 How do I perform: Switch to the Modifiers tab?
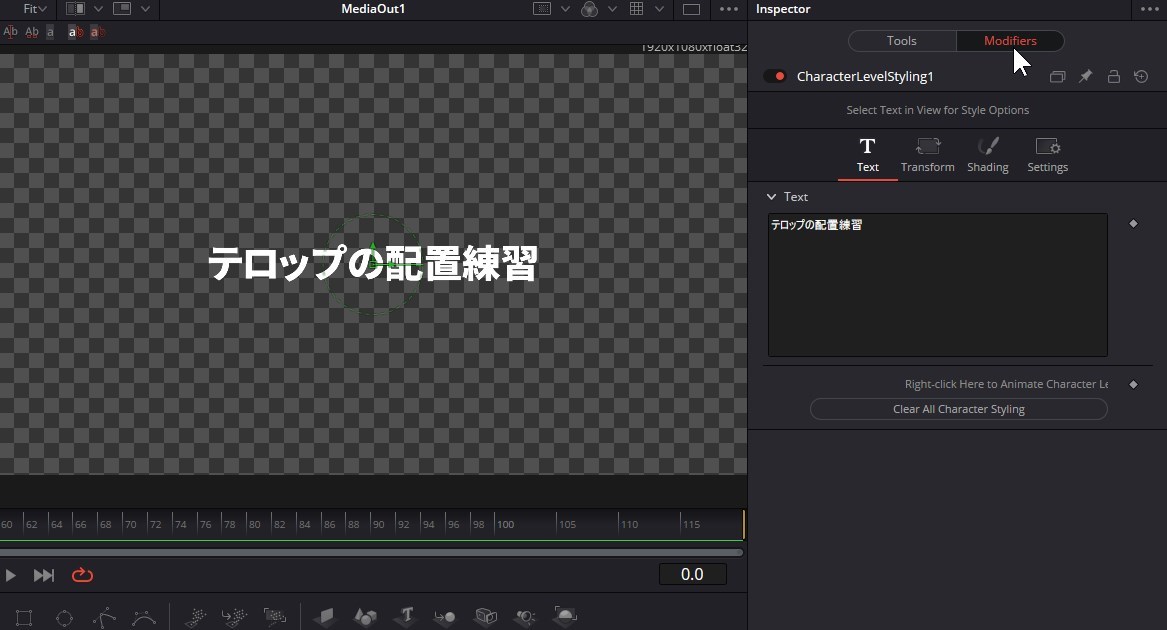1010,40
